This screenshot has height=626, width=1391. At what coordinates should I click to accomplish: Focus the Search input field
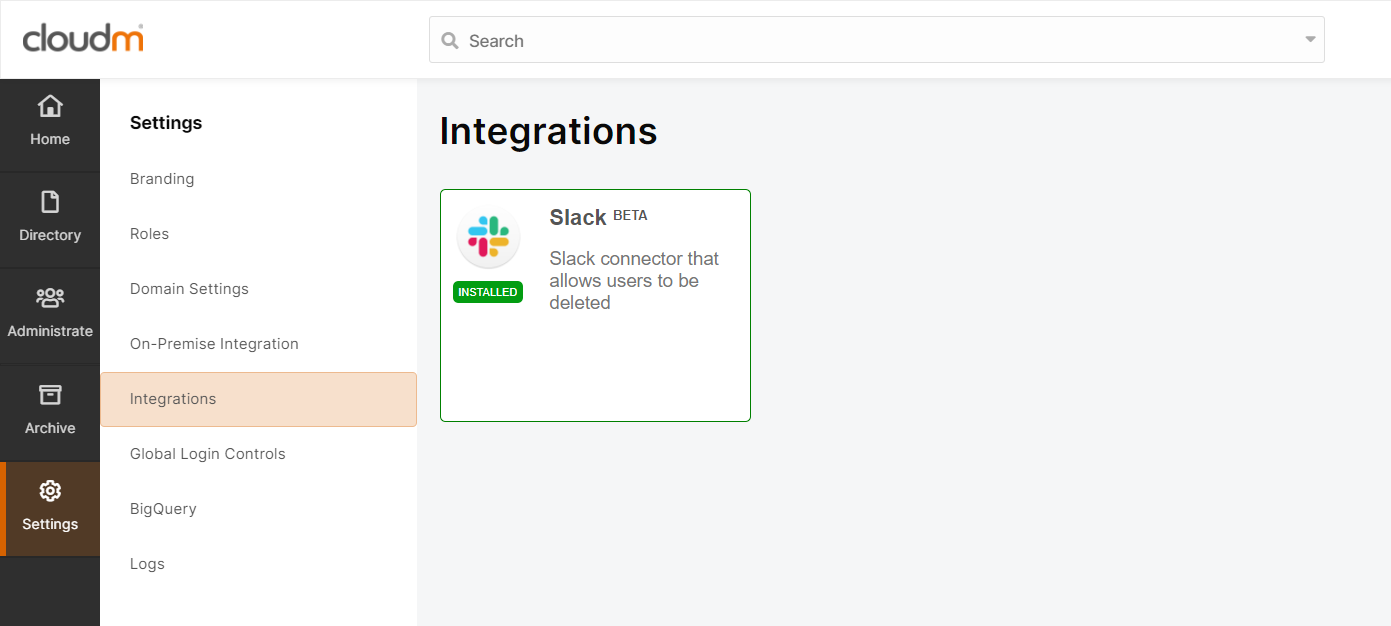coord(877,40)
